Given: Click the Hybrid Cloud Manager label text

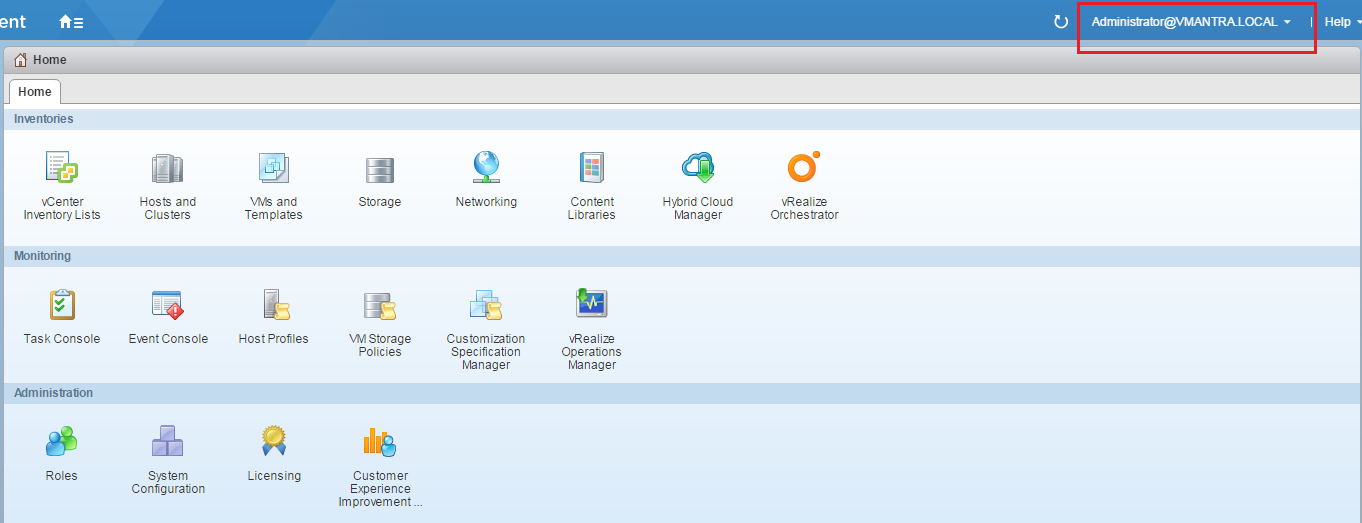Looking at the screenshot, I should pyautogui.click(x=698, y=208).
